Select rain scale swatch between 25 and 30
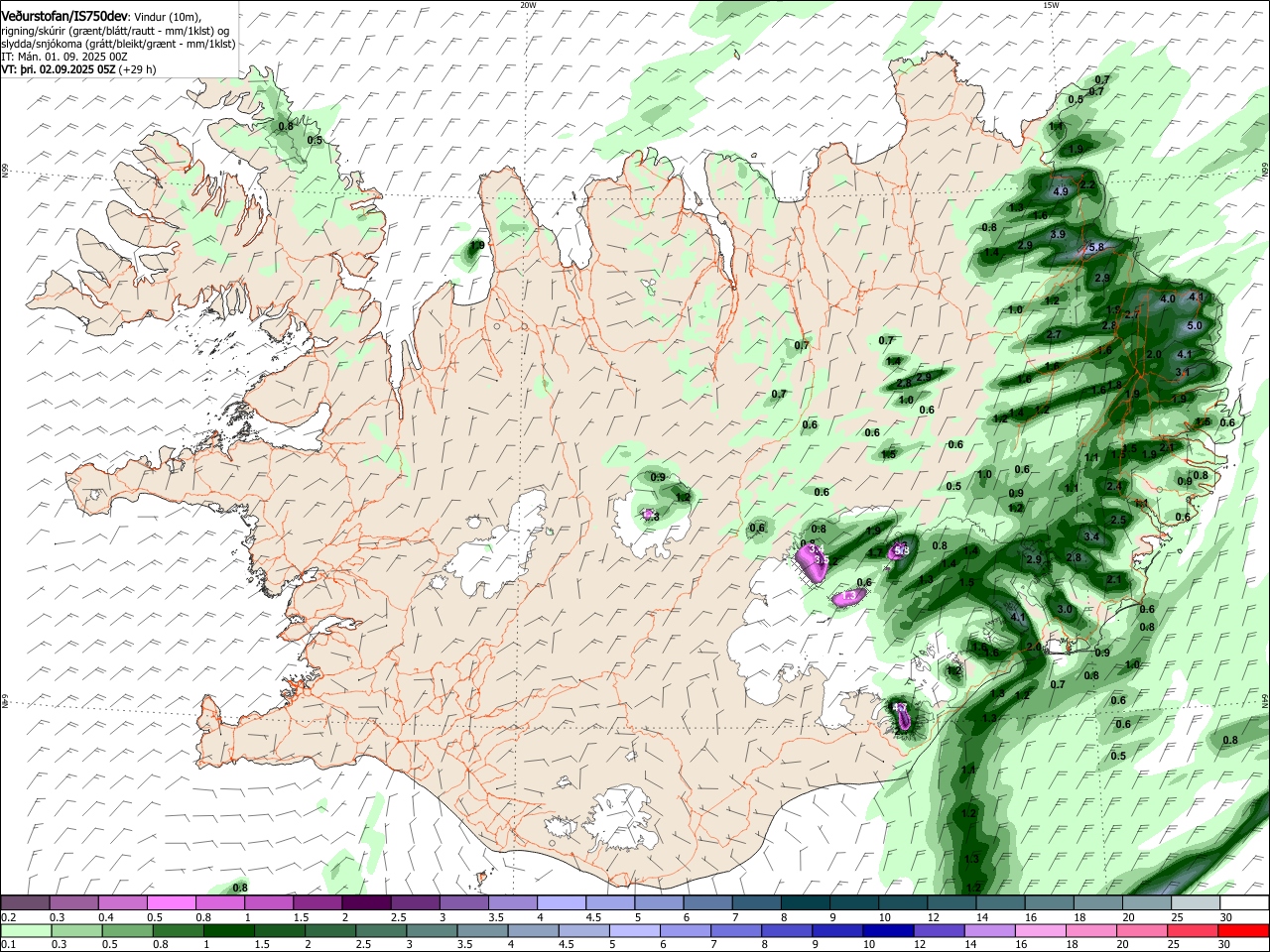The image size is (1270, 952). pyautogui.click(x=1192, y=930)
